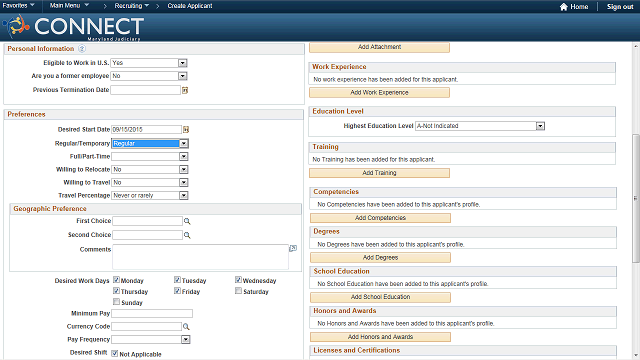Click the Minimum Pay input field
640x360 pixels.
pyautogui.click(x=152, y=313)
